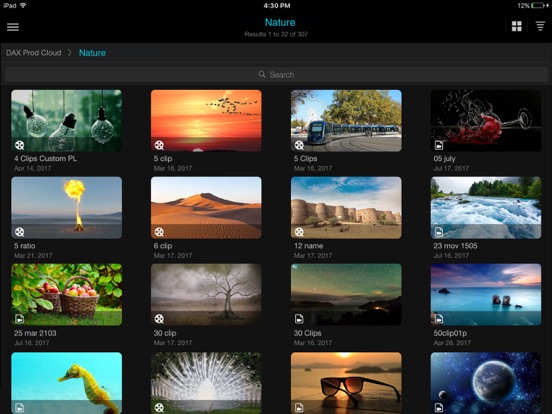Click reel icon on 30 clip thumbnail
This screenshot has width=552, height=414.
(x=159, y=319)
